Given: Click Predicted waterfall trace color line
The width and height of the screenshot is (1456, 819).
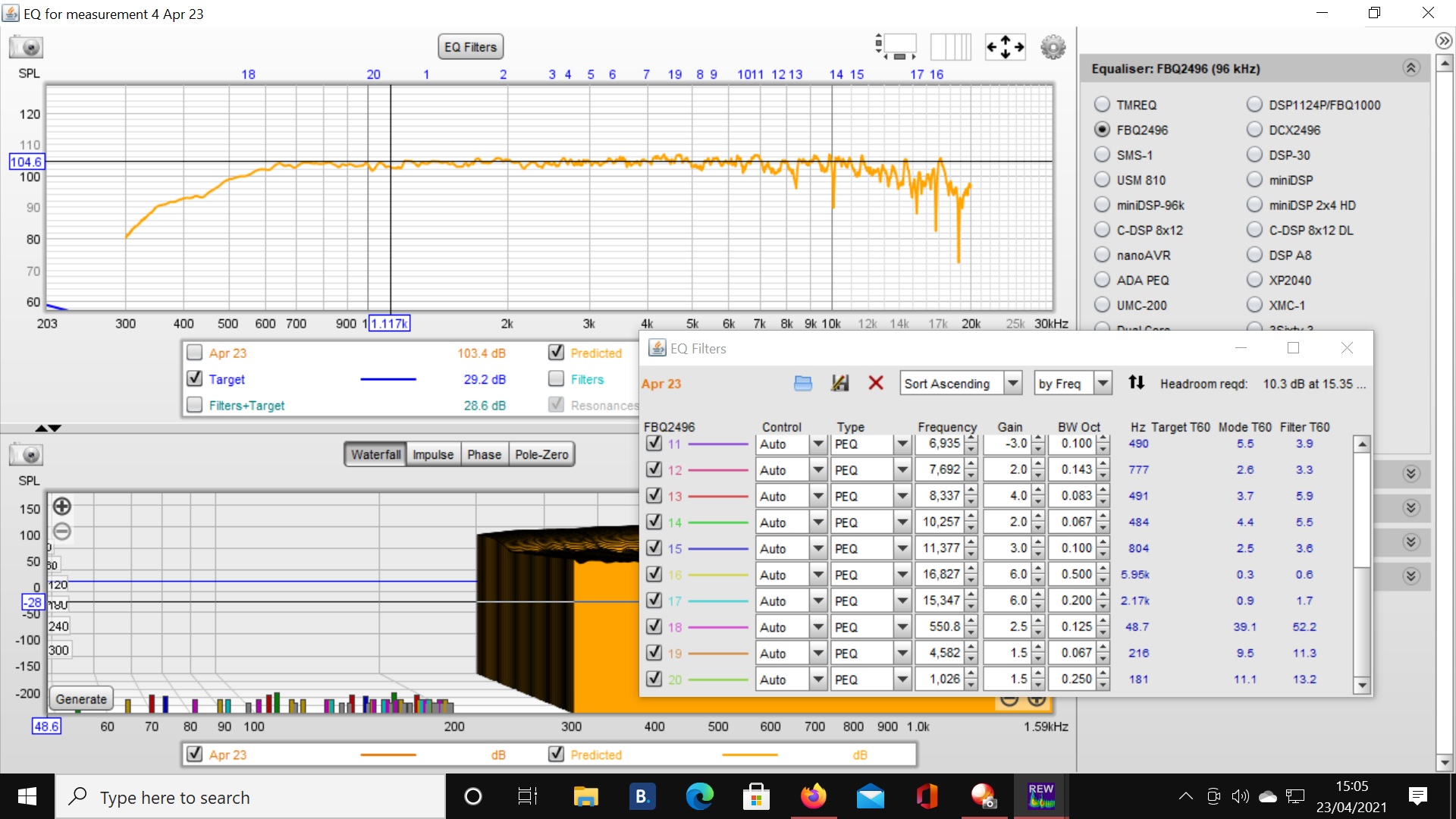Looking at the screenshot, I should 750,755.
